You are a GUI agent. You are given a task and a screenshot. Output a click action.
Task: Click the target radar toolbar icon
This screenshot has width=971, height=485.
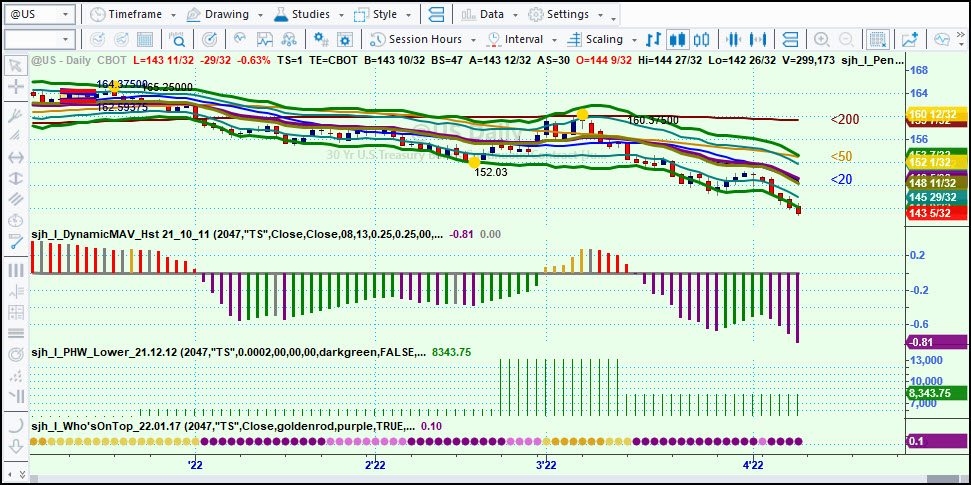[209, 40]
